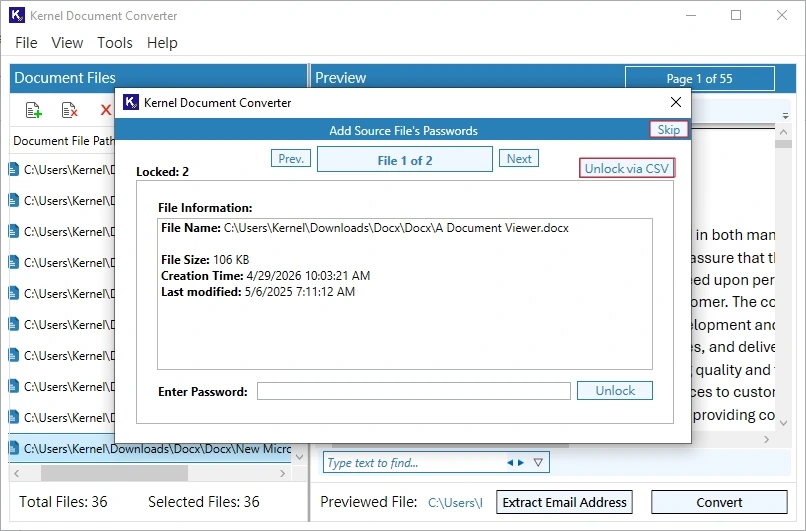The width and height of the screenshot is (806, 531).
Task: Close the Add Source File's Passwords dialog
Action: click(676, 102)
